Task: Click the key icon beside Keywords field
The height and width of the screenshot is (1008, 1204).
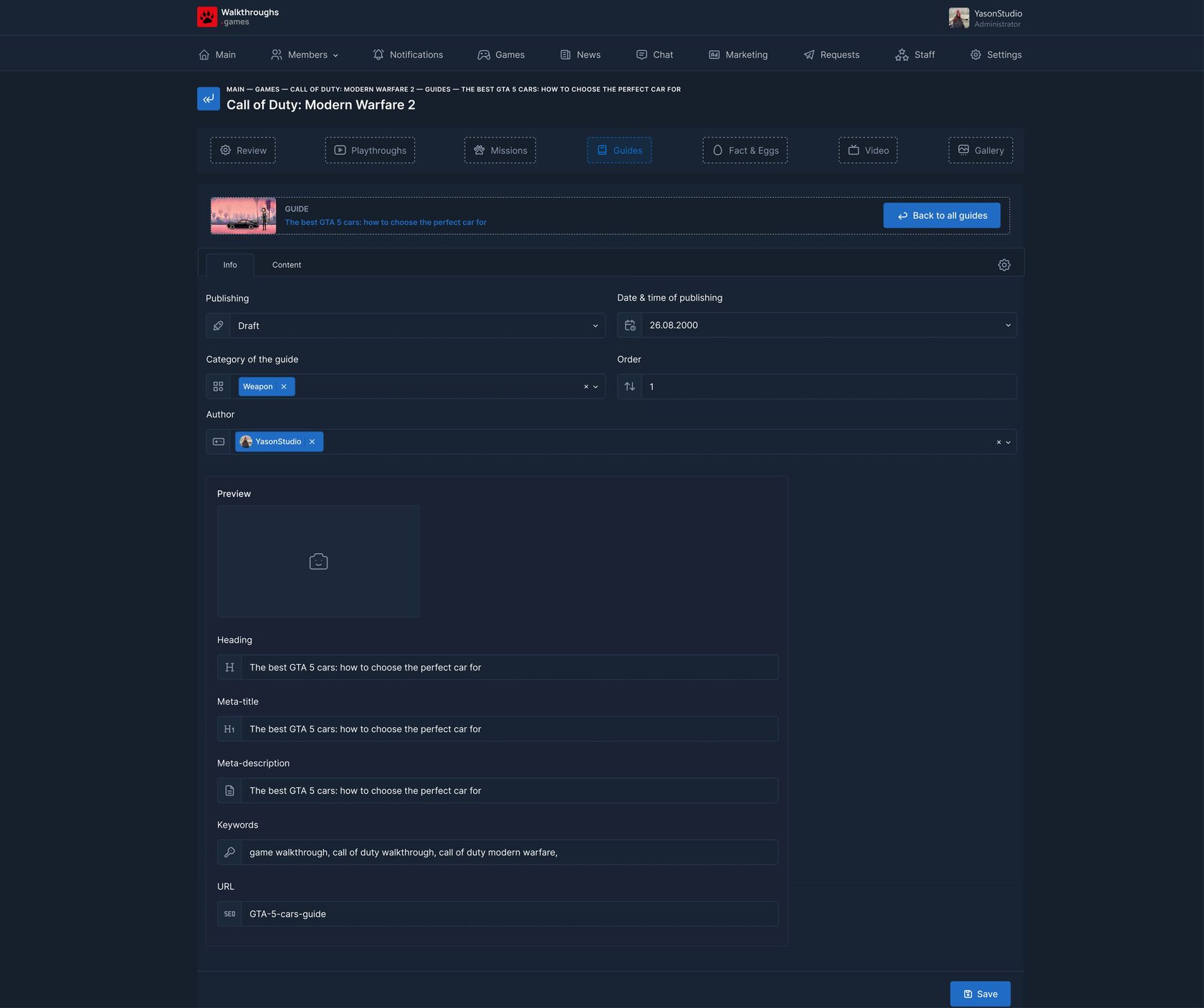Action: [x=229, y=853]
